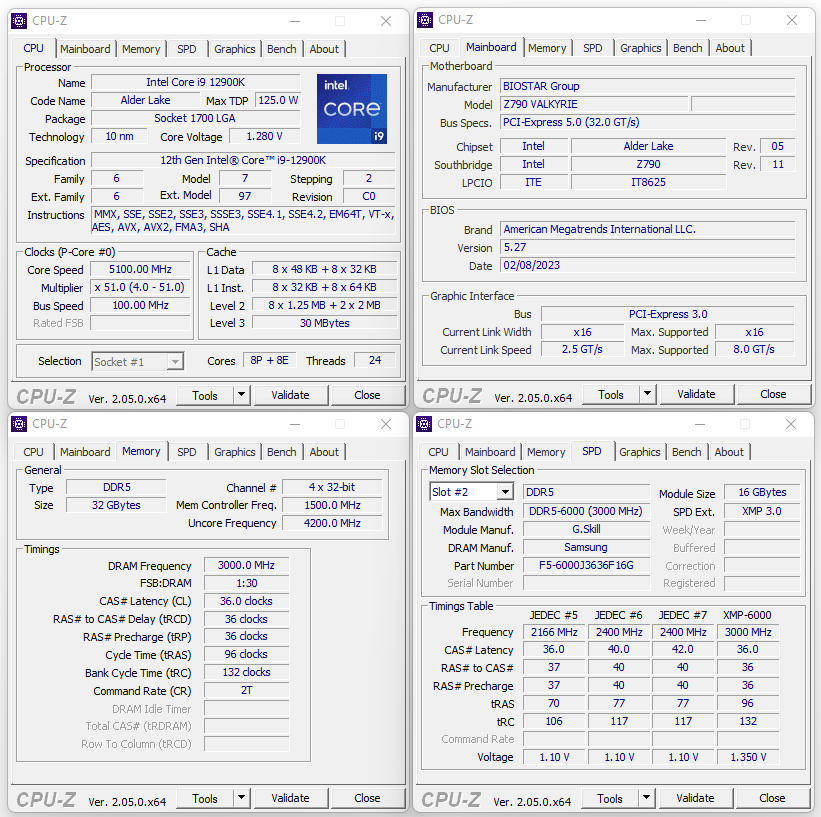Viewport: 821px width, 817px height.
Task: Click Validate button in the CPU window
Action: (x=291, y=395)
